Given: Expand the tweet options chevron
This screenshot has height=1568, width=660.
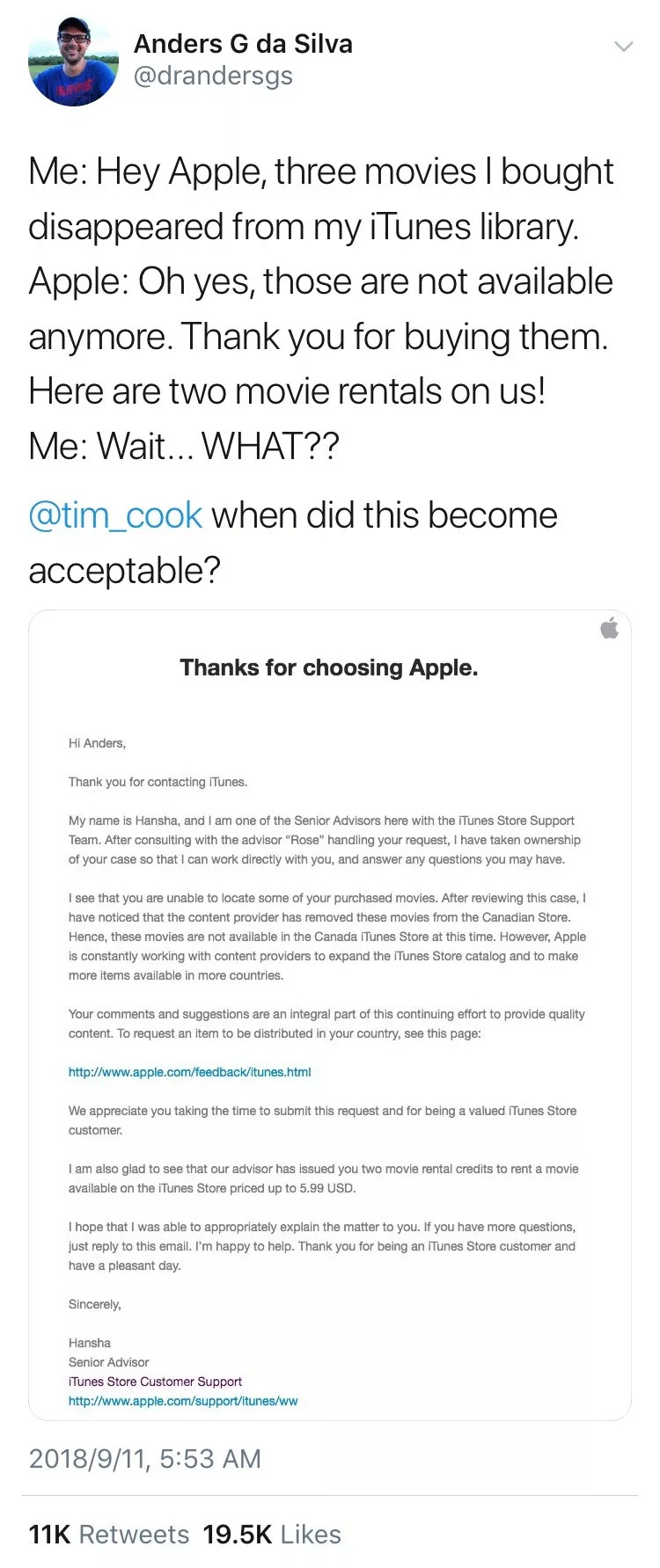Looking at the screenshot, I should pos(623,47).
